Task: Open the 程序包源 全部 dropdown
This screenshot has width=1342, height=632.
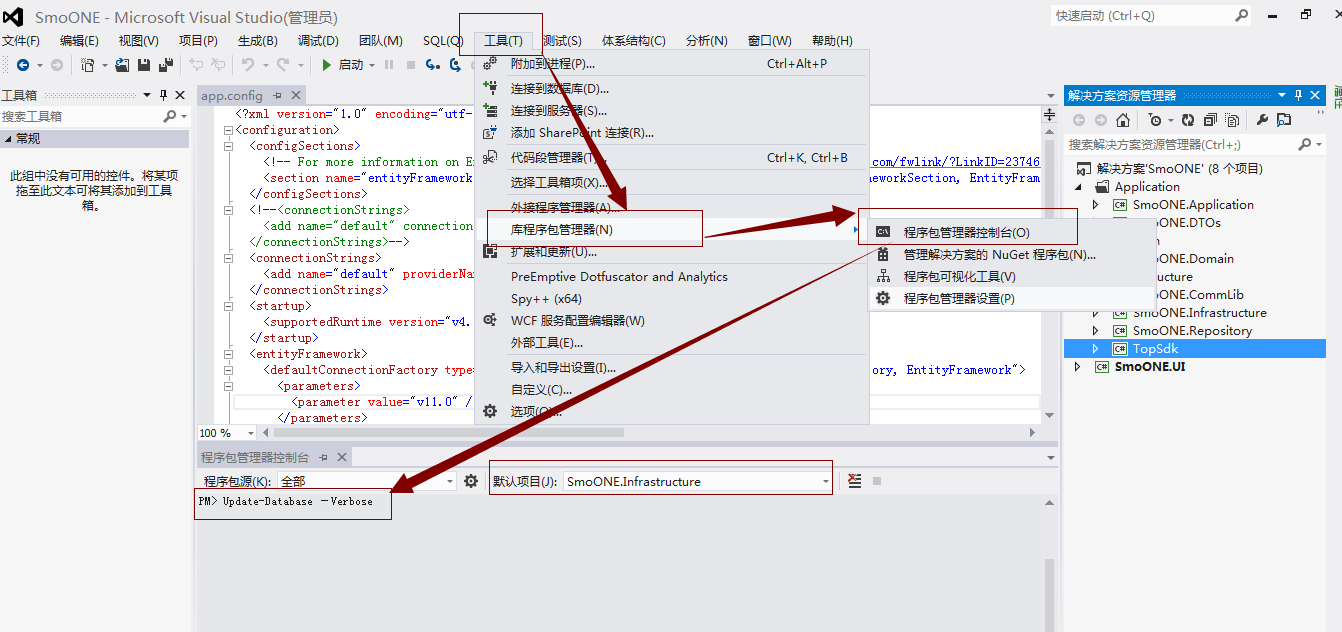Action: click(451, 482)
